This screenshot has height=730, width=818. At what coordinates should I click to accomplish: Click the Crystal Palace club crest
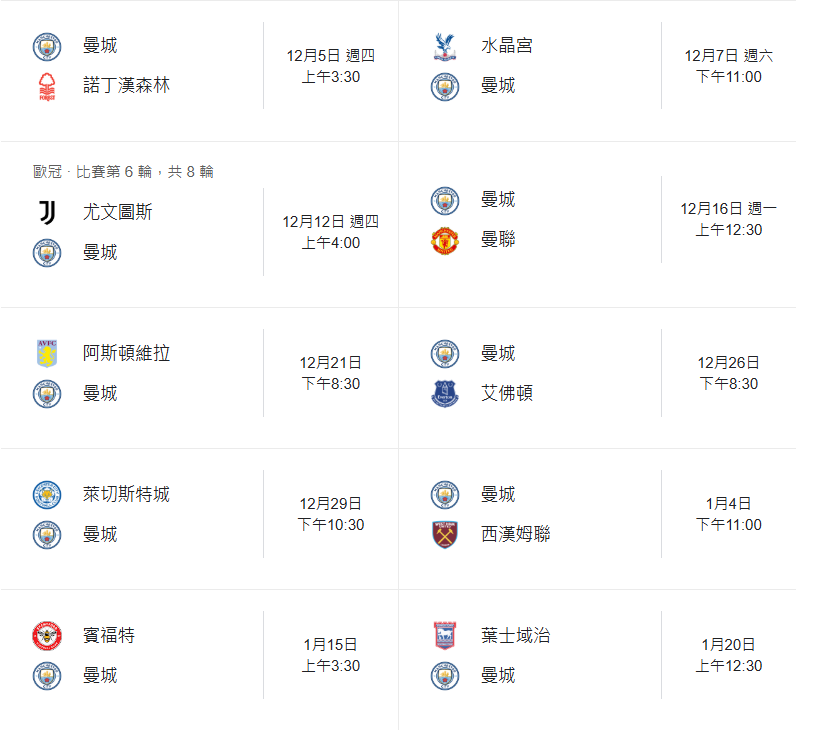tap(444, 46)
